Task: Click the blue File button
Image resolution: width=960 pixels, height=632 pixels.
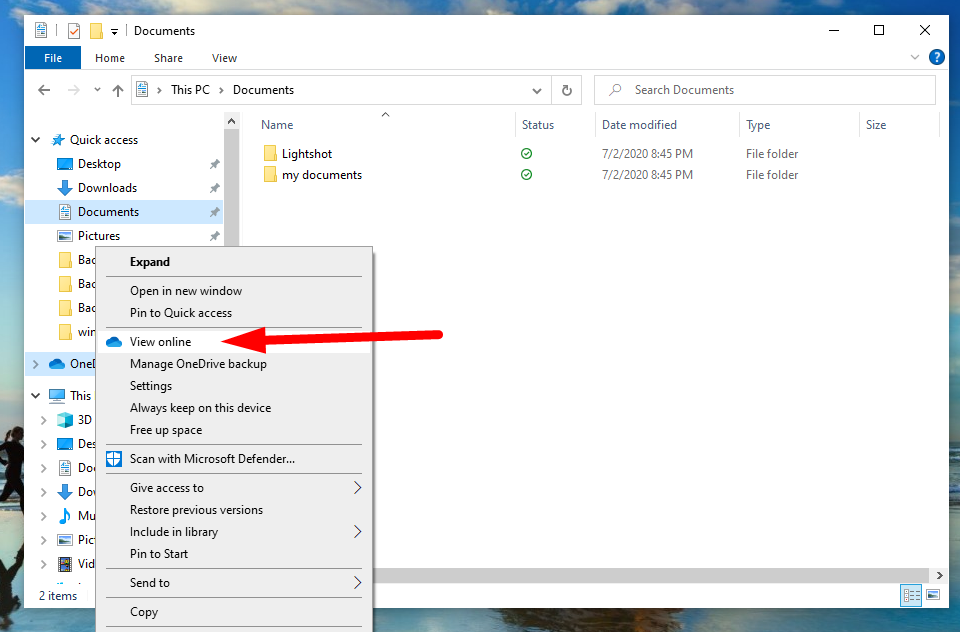Action: tap(53, 58)
